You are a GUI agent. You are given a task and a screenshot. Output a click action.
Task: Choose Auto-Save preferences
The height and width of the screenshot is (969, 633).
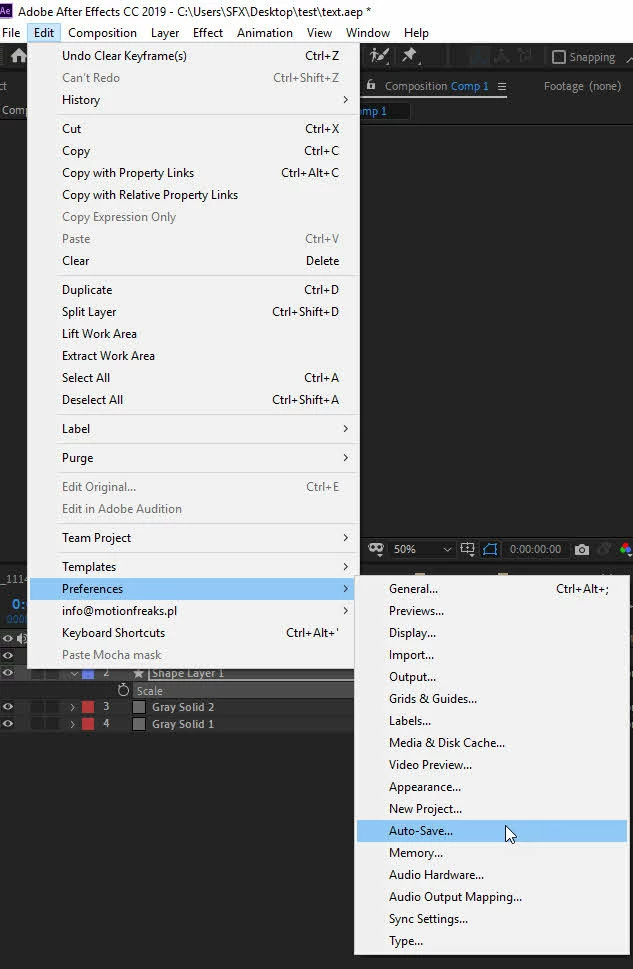point(492,831)
